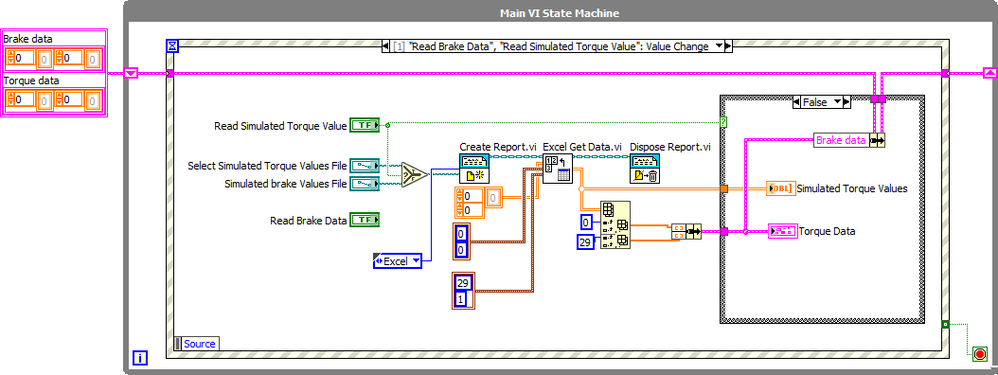Click the Bundle function before Torque Data
The width and height of the screenshot is (998, 375).
[x=686, y=232]
